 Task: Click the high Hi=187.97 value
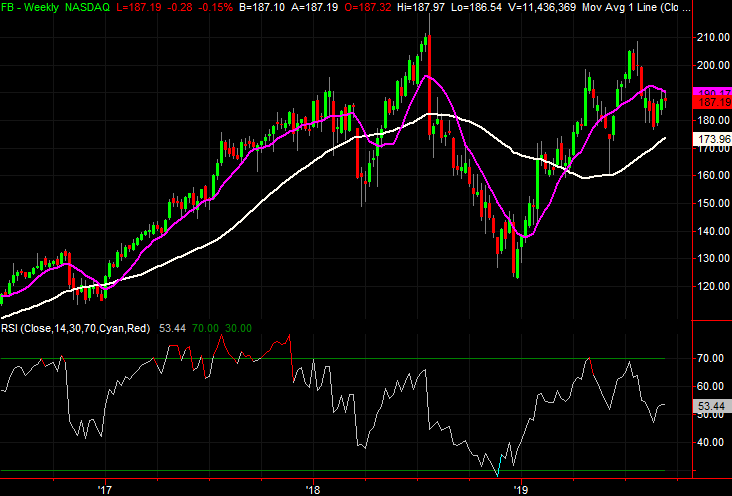tap(422, 7)
